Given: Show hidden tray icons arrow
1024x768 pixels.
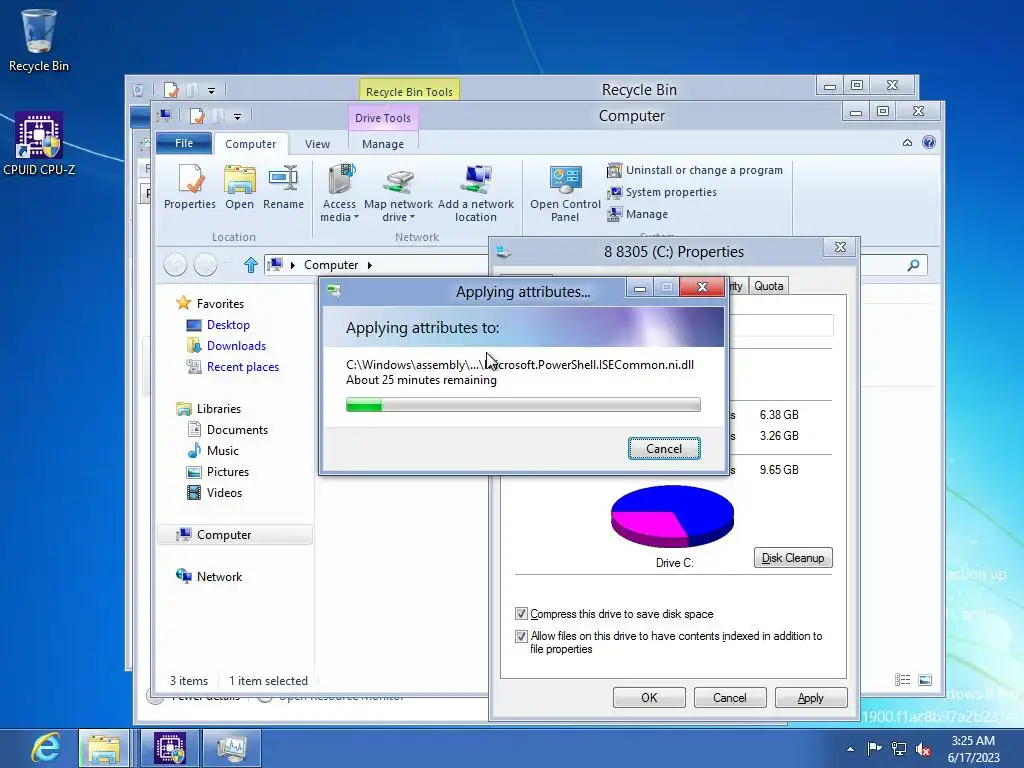Looking at the screenshot, I should [x=850, y=749].
